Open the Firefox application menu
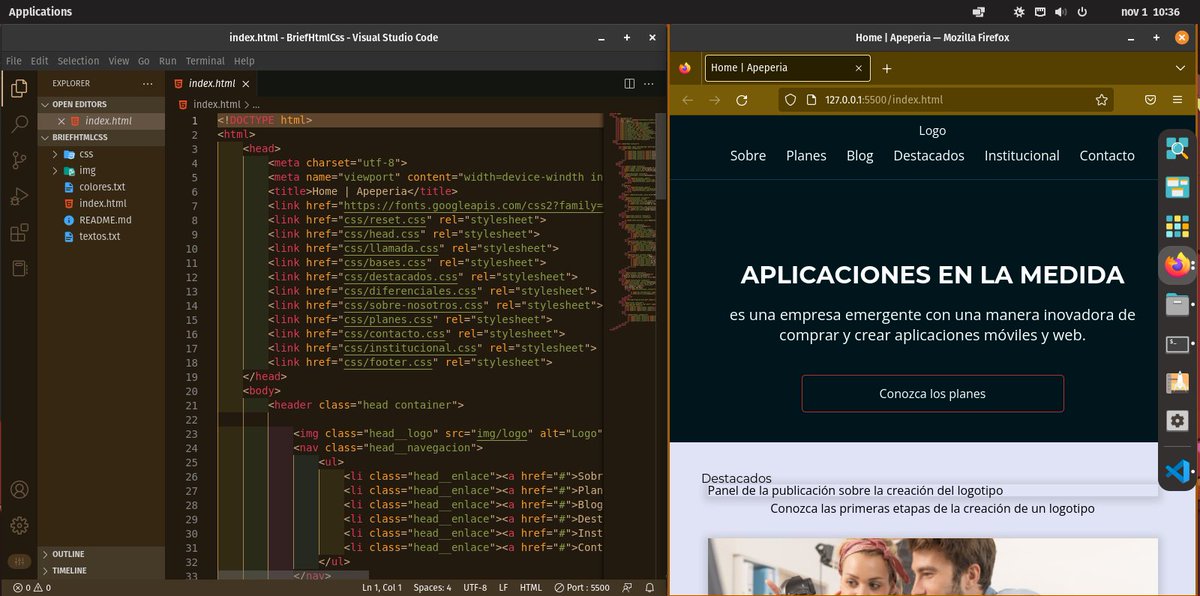This screenshot has width=1200, height=596. 1177,100
